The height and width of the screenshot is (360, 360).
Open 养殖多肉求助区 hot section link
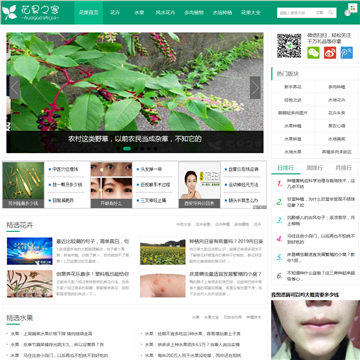(337, 152)
